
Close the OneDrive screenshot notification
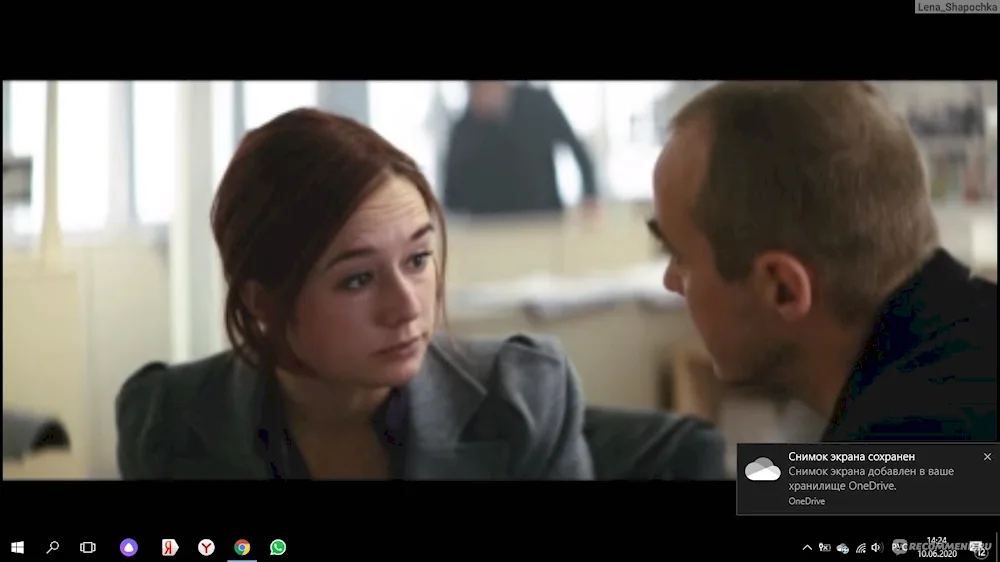tap(987, 457)
